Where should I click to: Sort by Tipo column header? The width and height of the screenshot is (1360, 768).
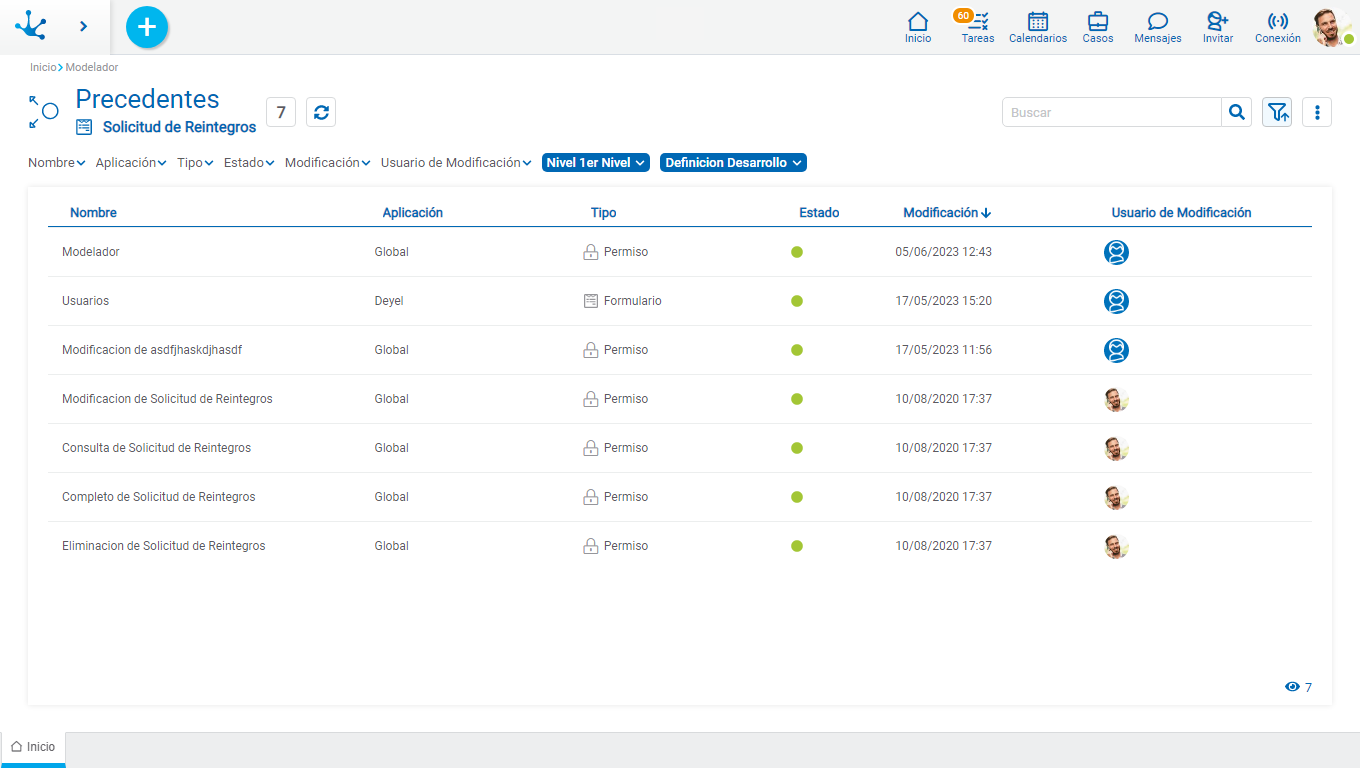pyautogui.click(x=604, y=212)
